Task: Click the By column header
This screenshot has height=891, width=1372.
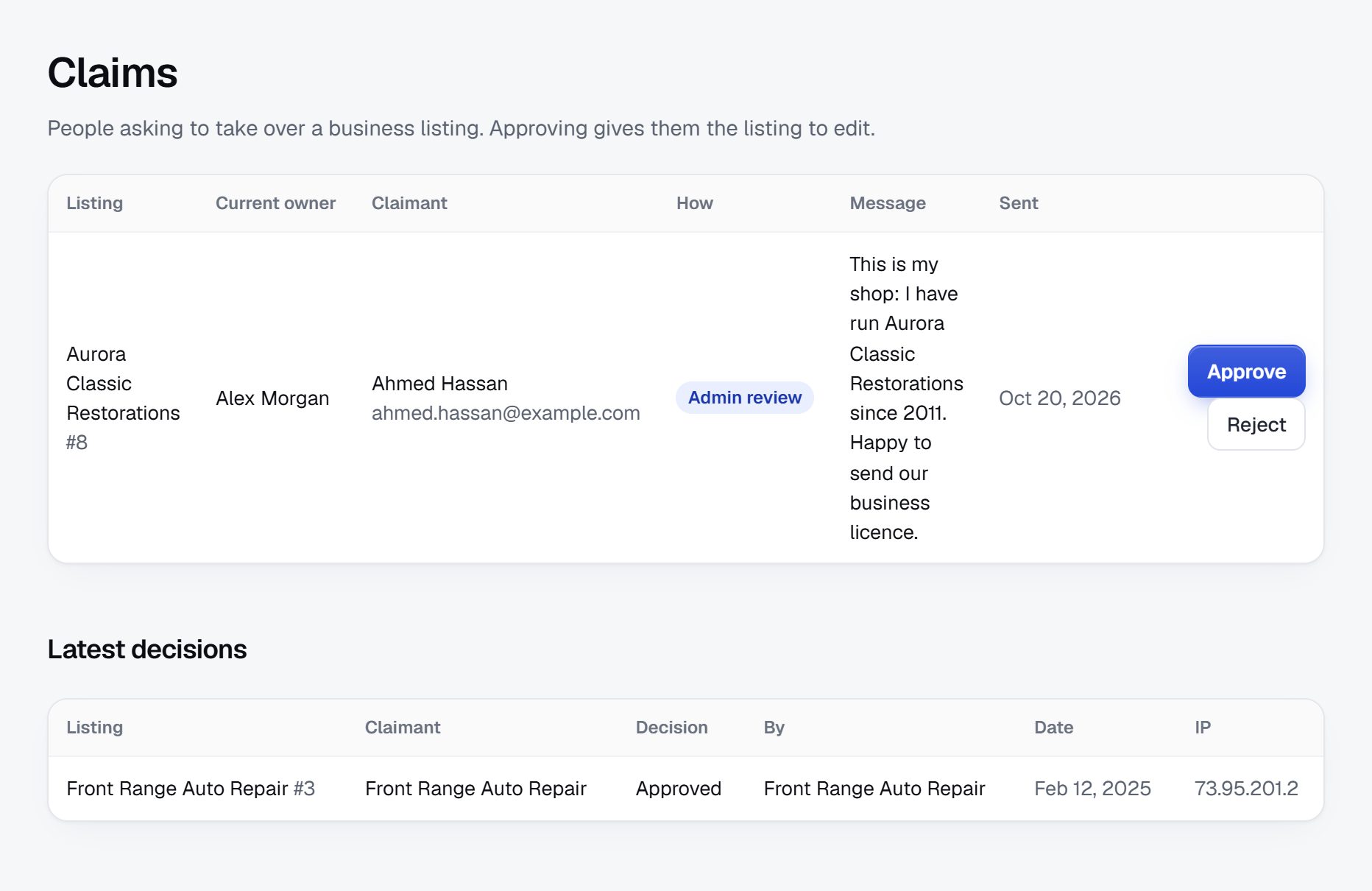Action: coord(774,728)
